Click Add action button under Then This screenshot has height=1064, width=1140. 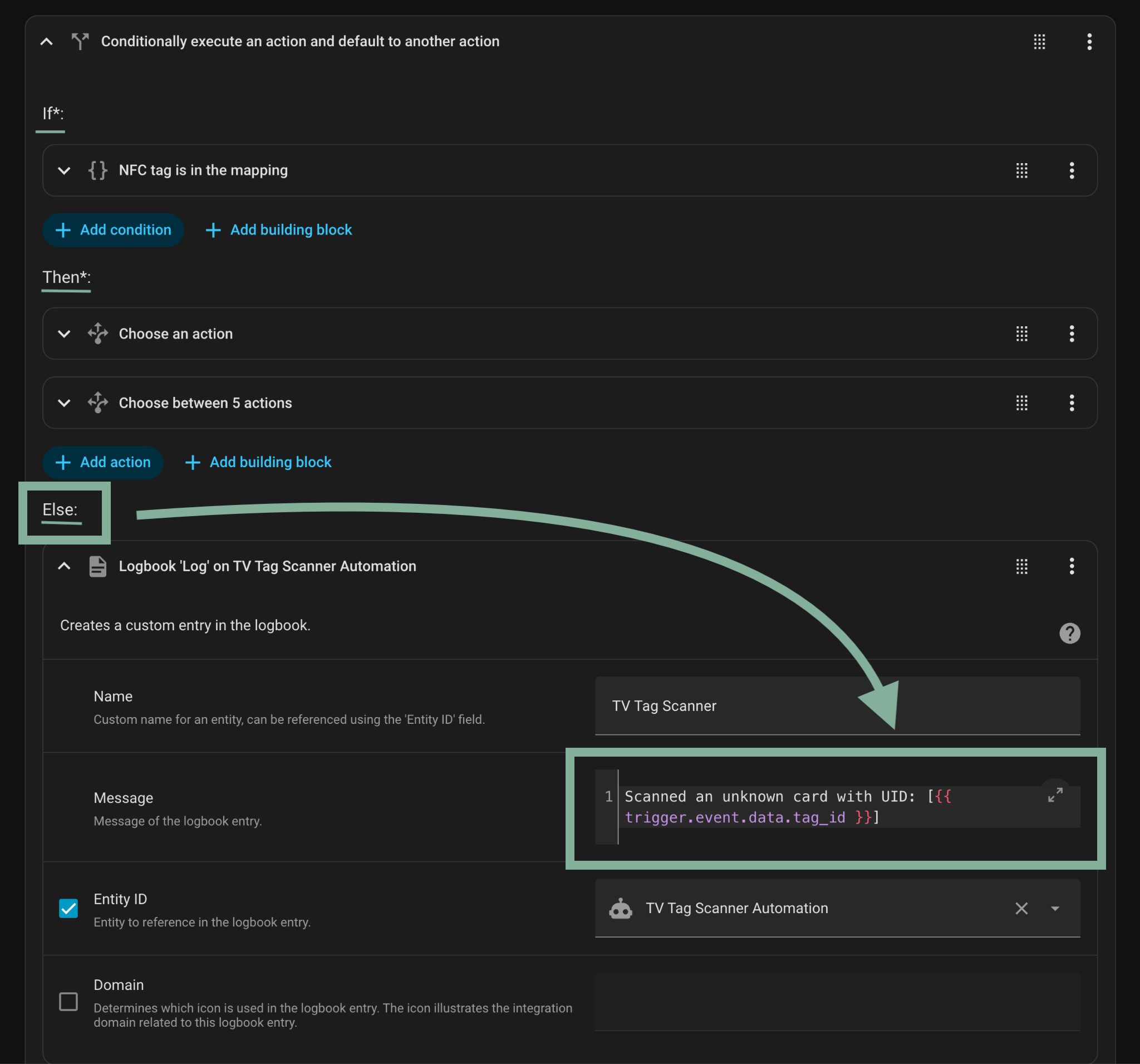click(103, 462)
